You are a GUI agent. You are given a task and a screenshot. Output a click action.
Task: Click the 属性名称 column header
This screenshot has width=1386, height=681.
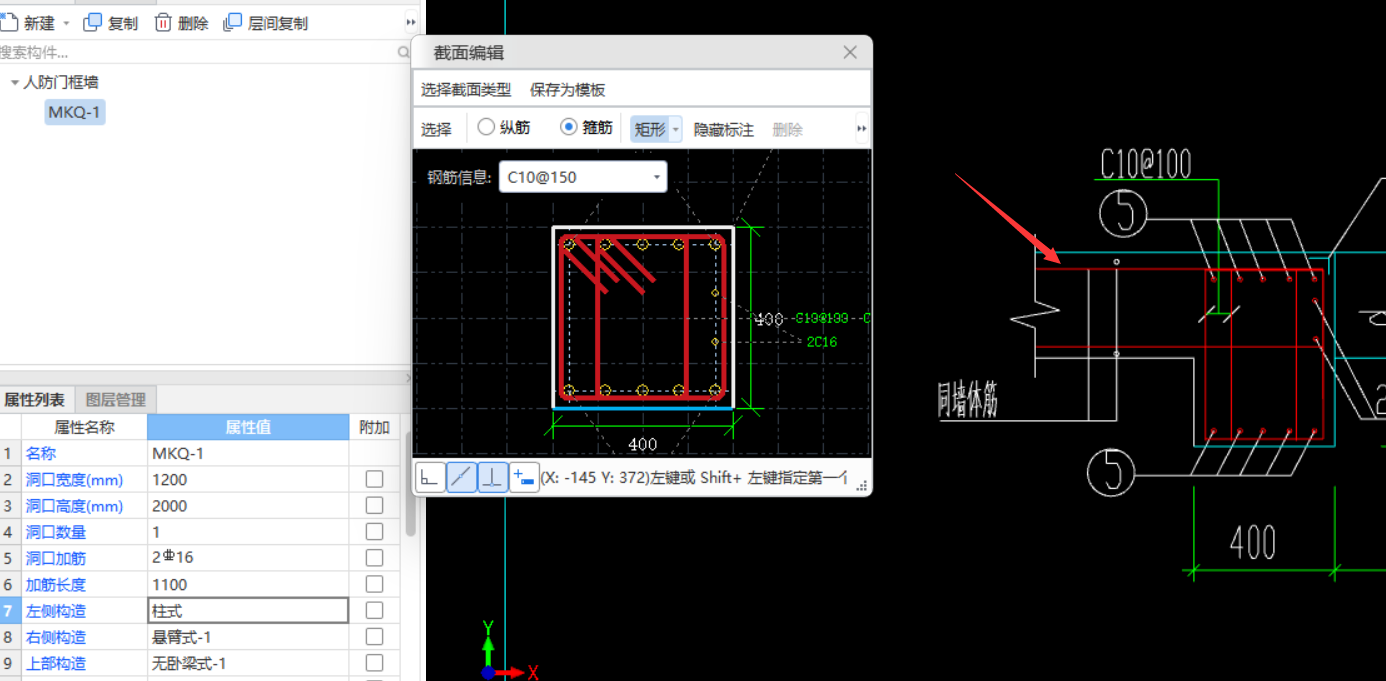[x=84, y=427]
